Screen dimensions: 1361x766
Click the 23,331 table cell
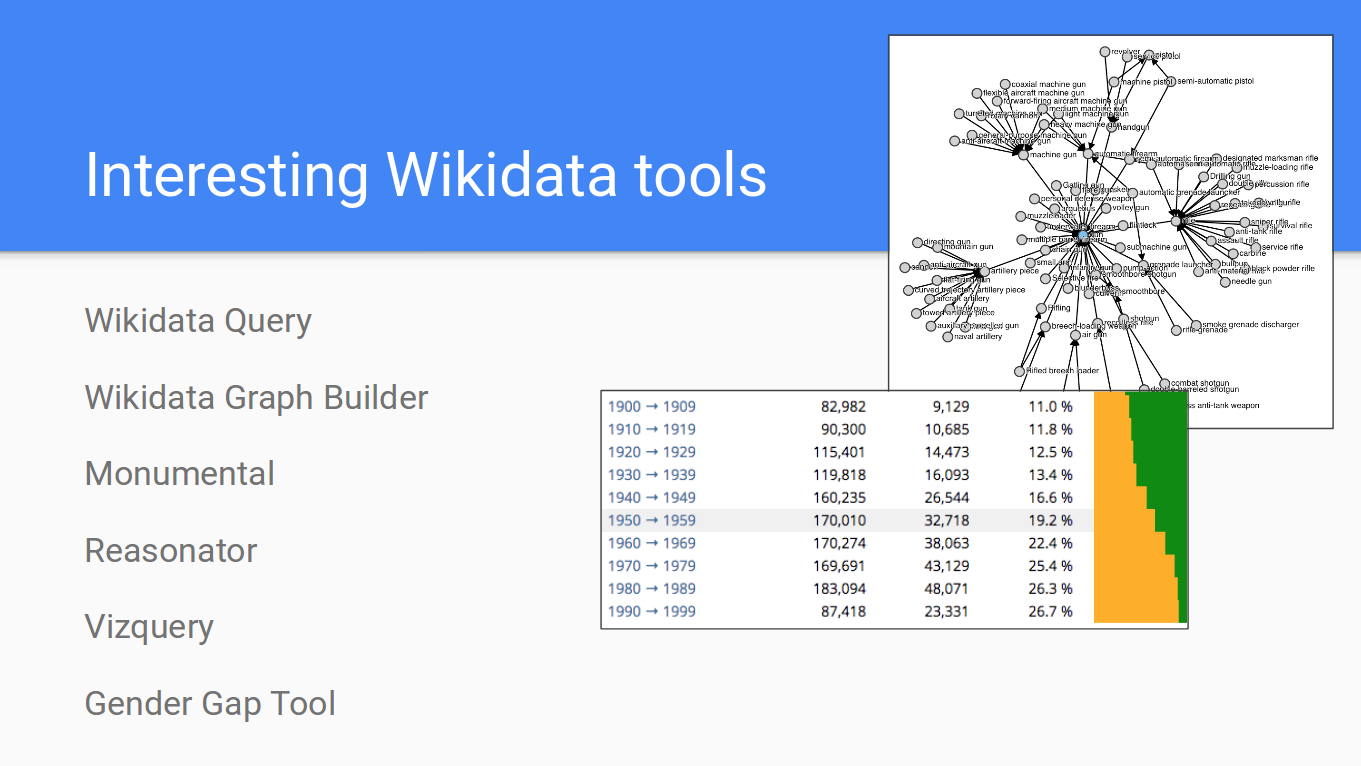coord(946,611)
